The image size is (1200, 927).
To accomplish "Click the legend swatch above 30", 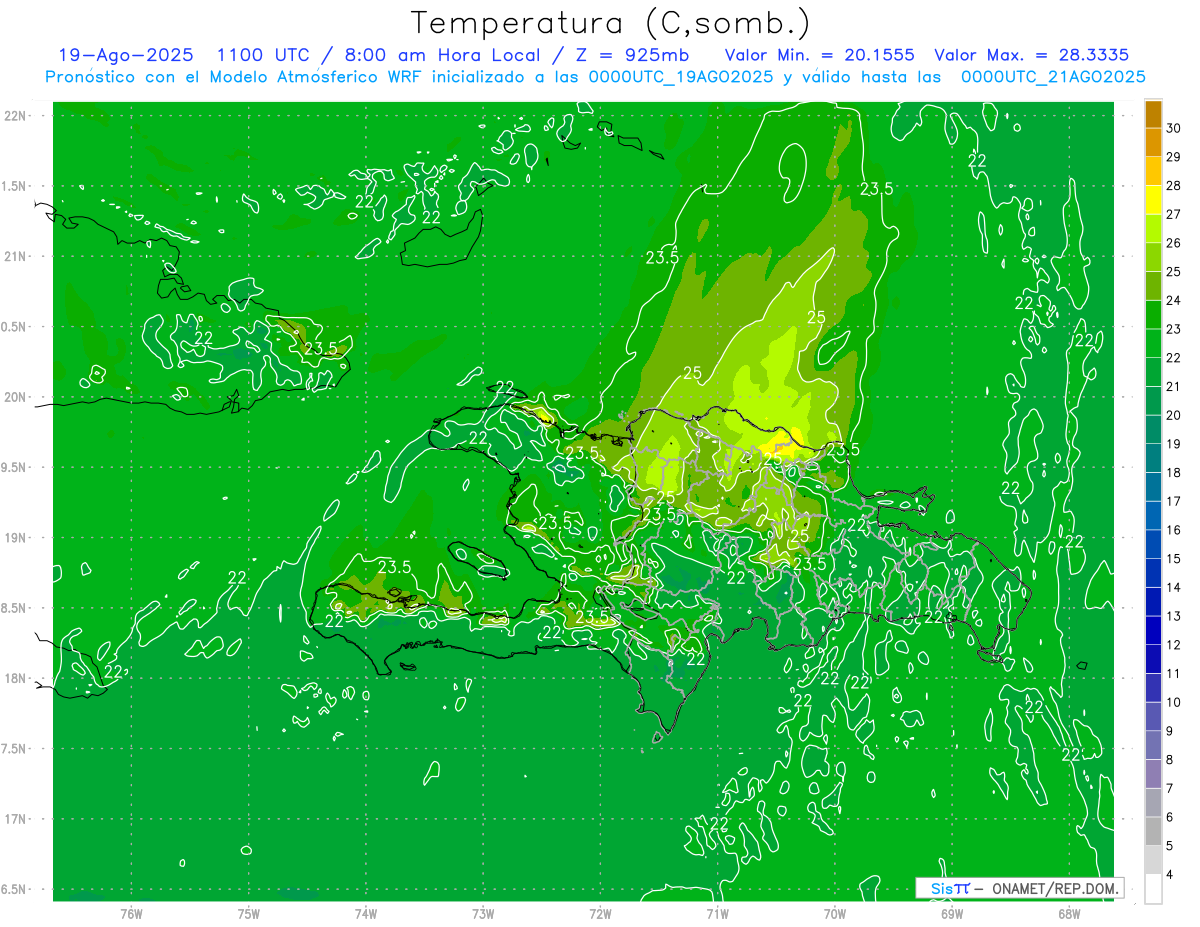I will tap(1153, 115).
